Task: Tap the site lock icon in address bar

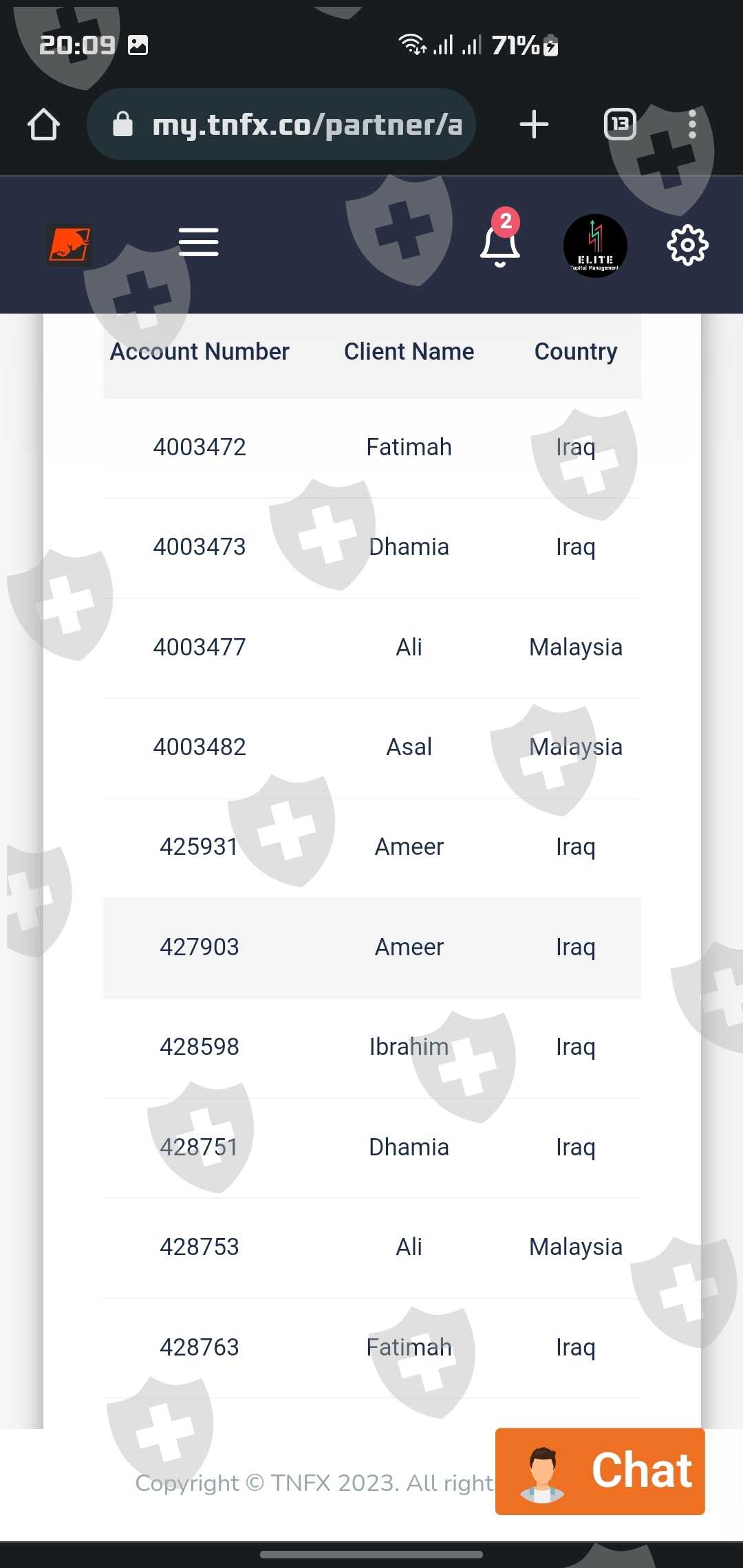Action: 122,124
